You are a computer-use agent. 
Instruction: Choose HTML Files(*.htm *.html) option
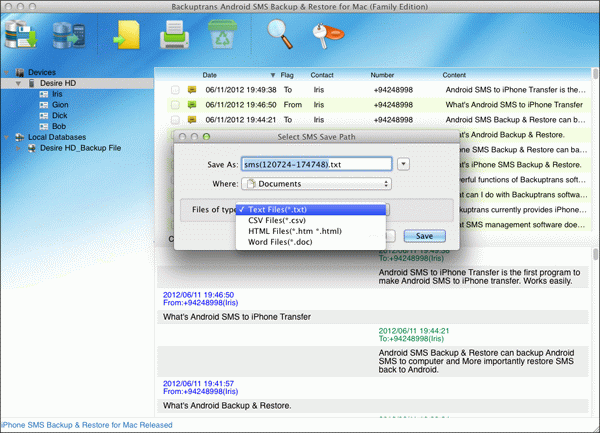311,231
